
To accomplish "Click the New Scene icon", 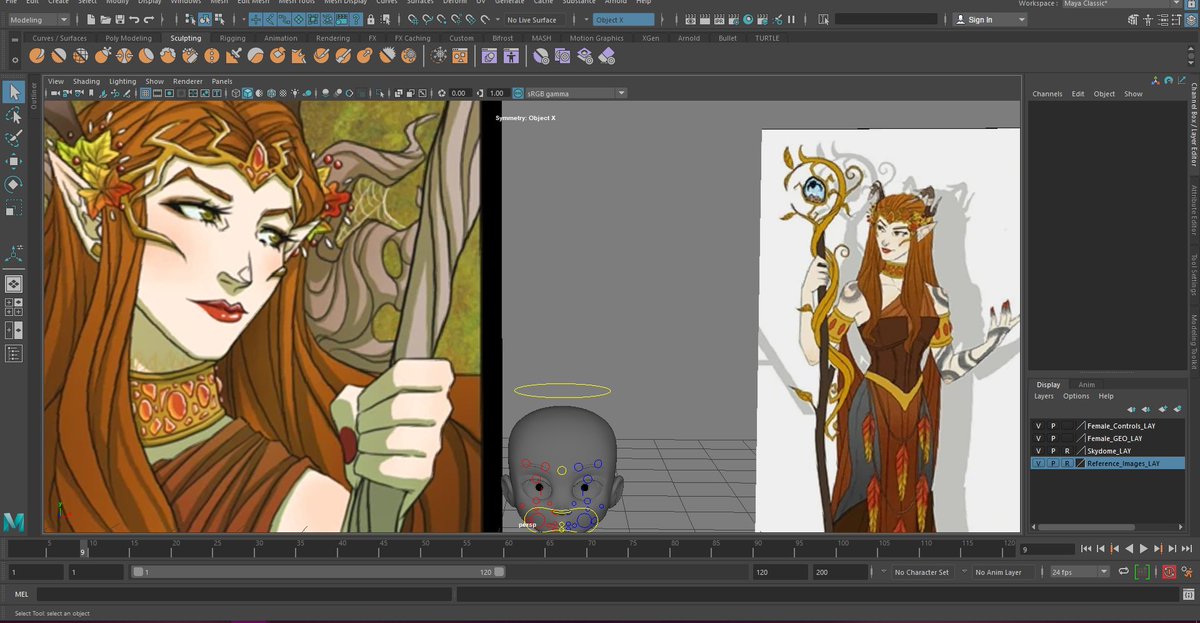I will click(x=91, y=20).
